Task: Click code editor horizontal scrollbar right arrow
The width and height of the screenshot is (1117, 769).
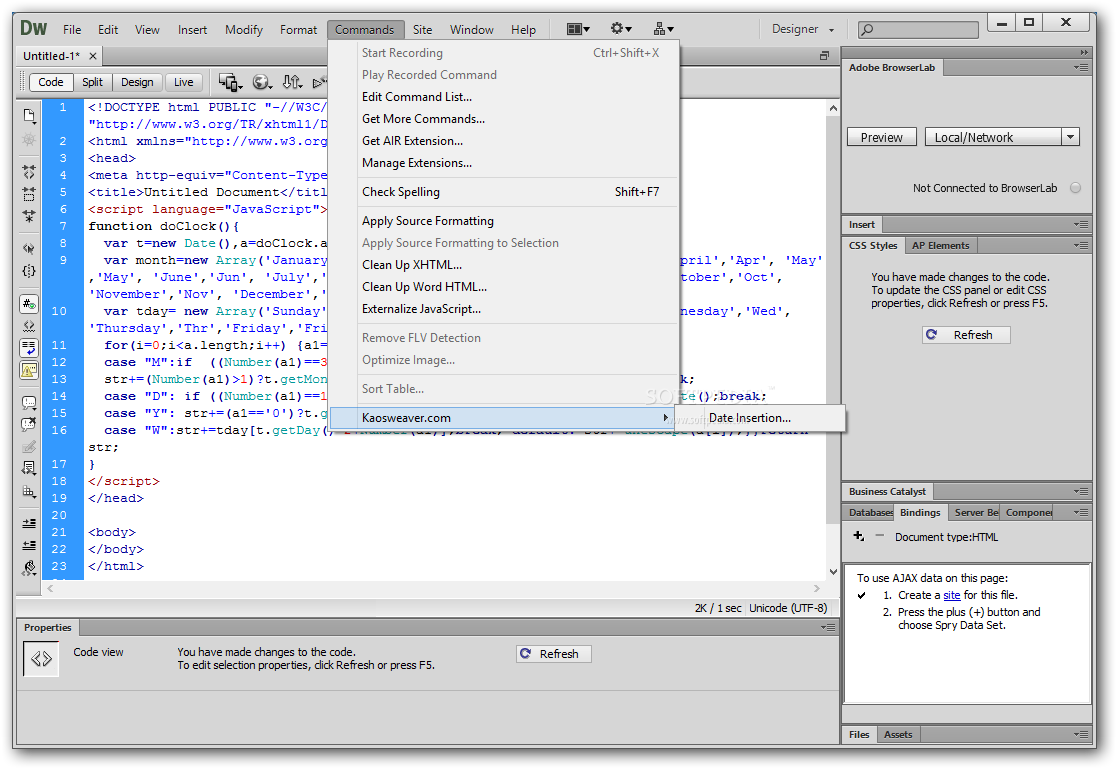Action: tap(817, 589)
